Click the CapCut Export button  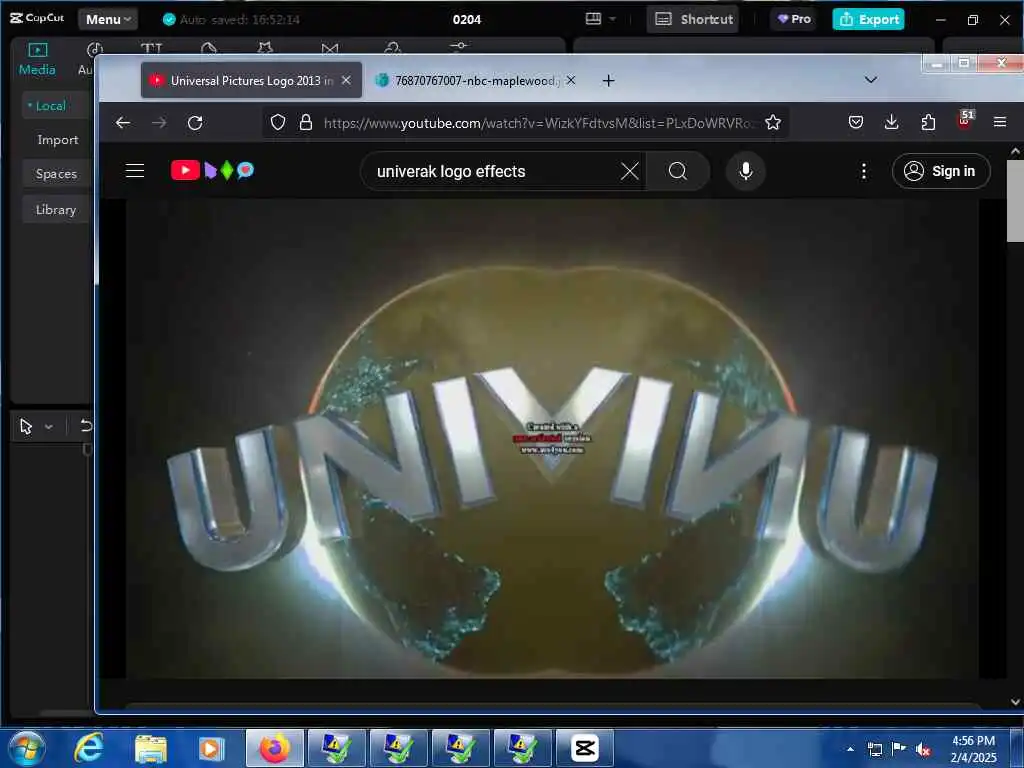click(x=868, y=20)
